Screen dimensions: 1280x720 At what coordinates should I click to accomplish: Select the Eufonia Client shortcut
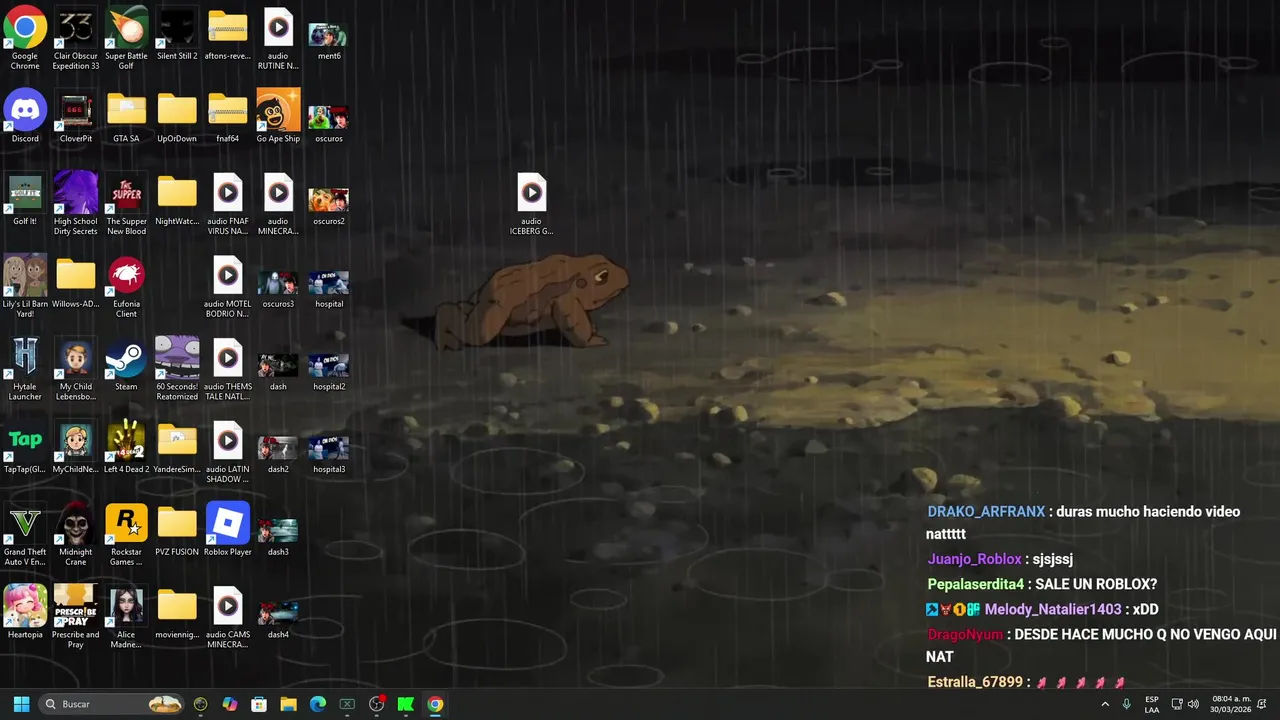126,288
